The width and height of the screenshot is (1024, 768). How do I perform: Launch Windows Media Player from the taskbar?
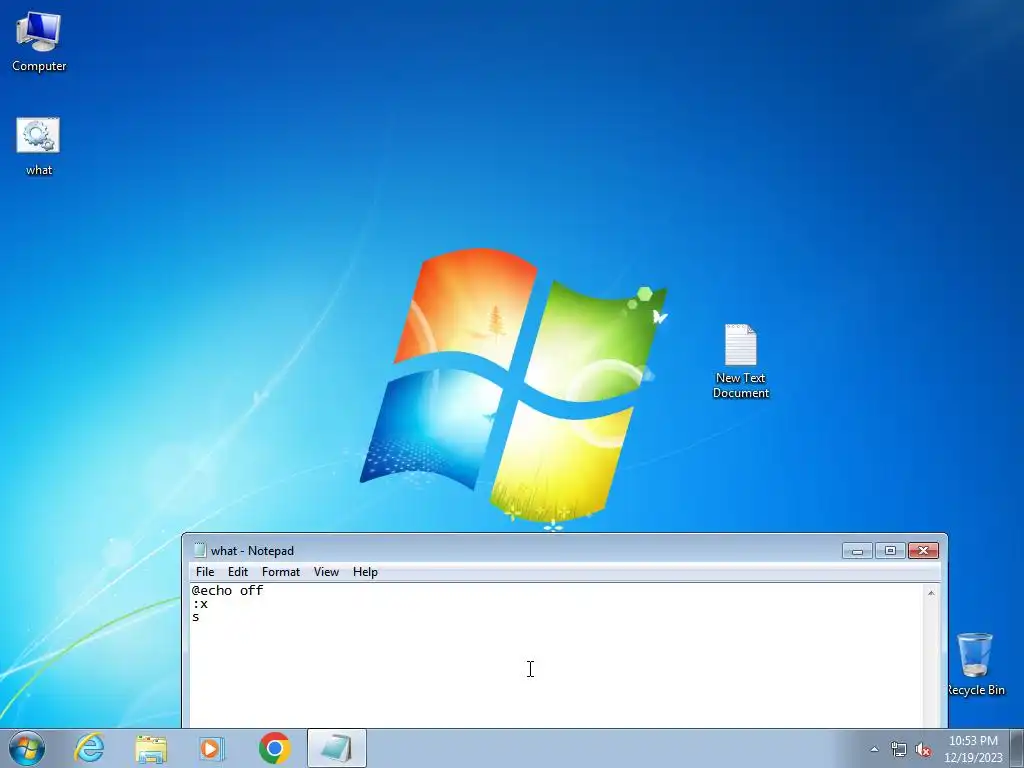tap(212, 748)
